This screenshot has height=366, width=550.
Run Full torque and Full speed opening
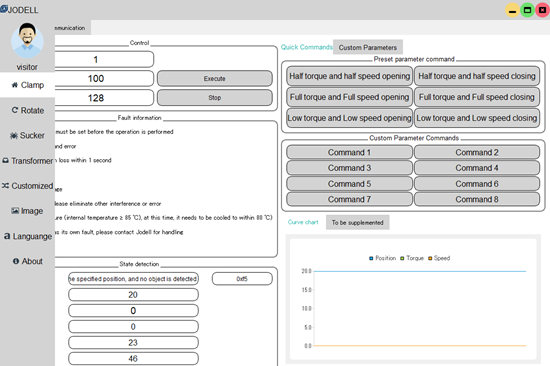349,97
